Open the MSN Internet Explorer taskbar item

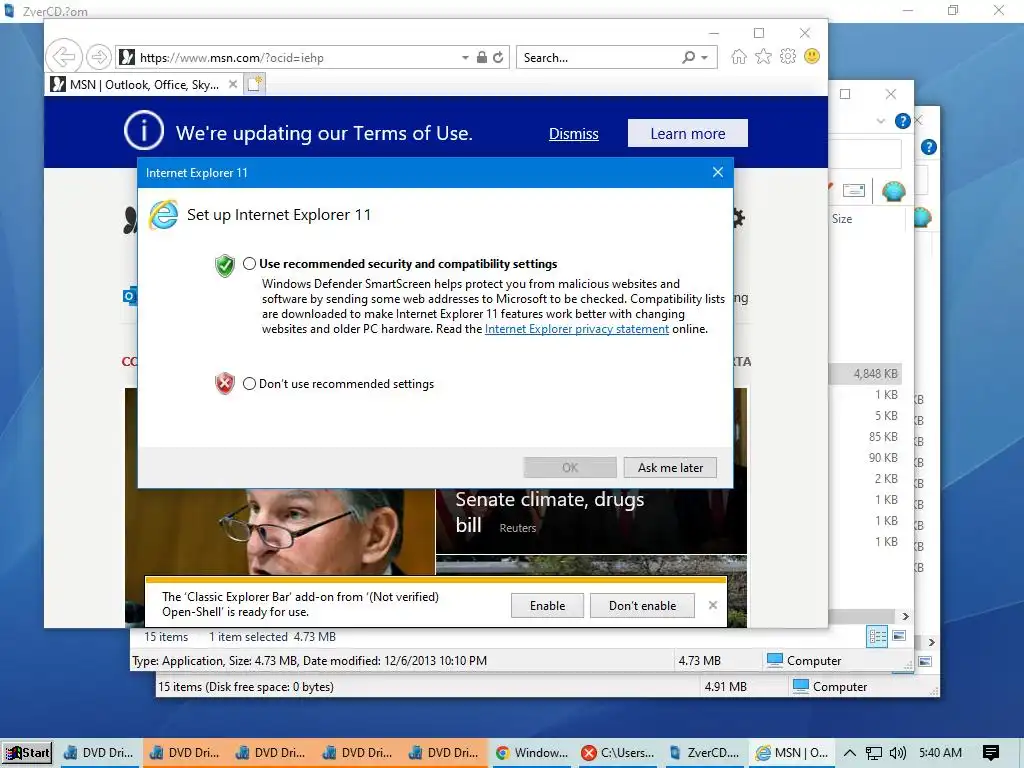click(x=791, y=753)
